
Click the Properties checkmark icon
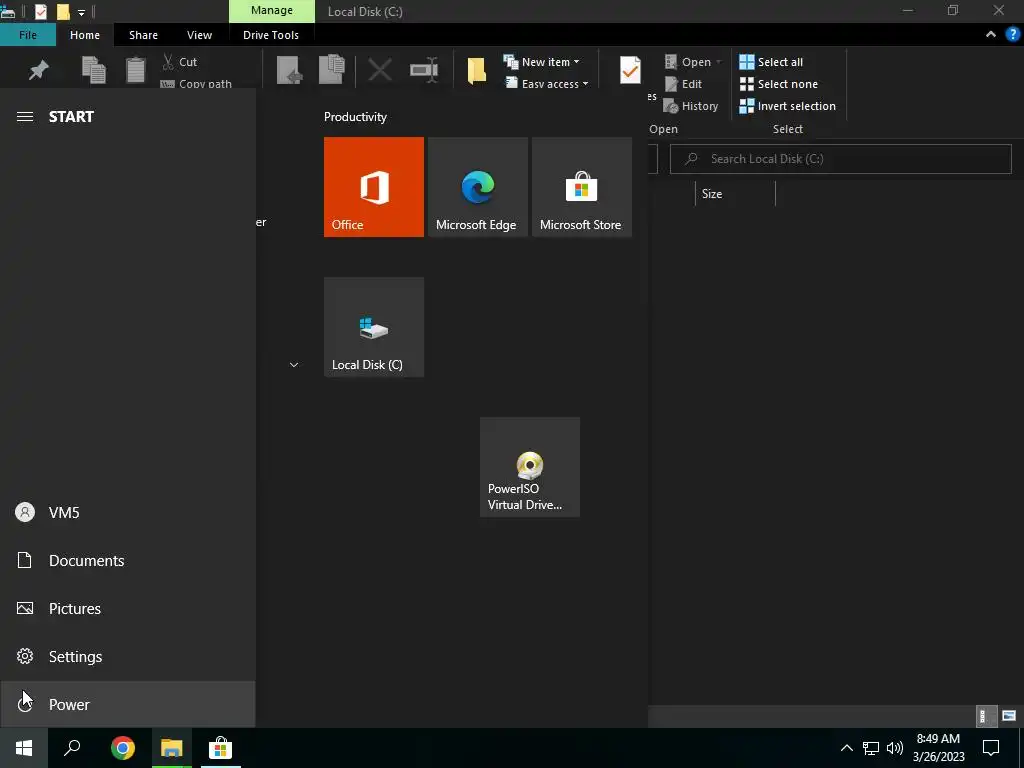click(x=630, y=69)
